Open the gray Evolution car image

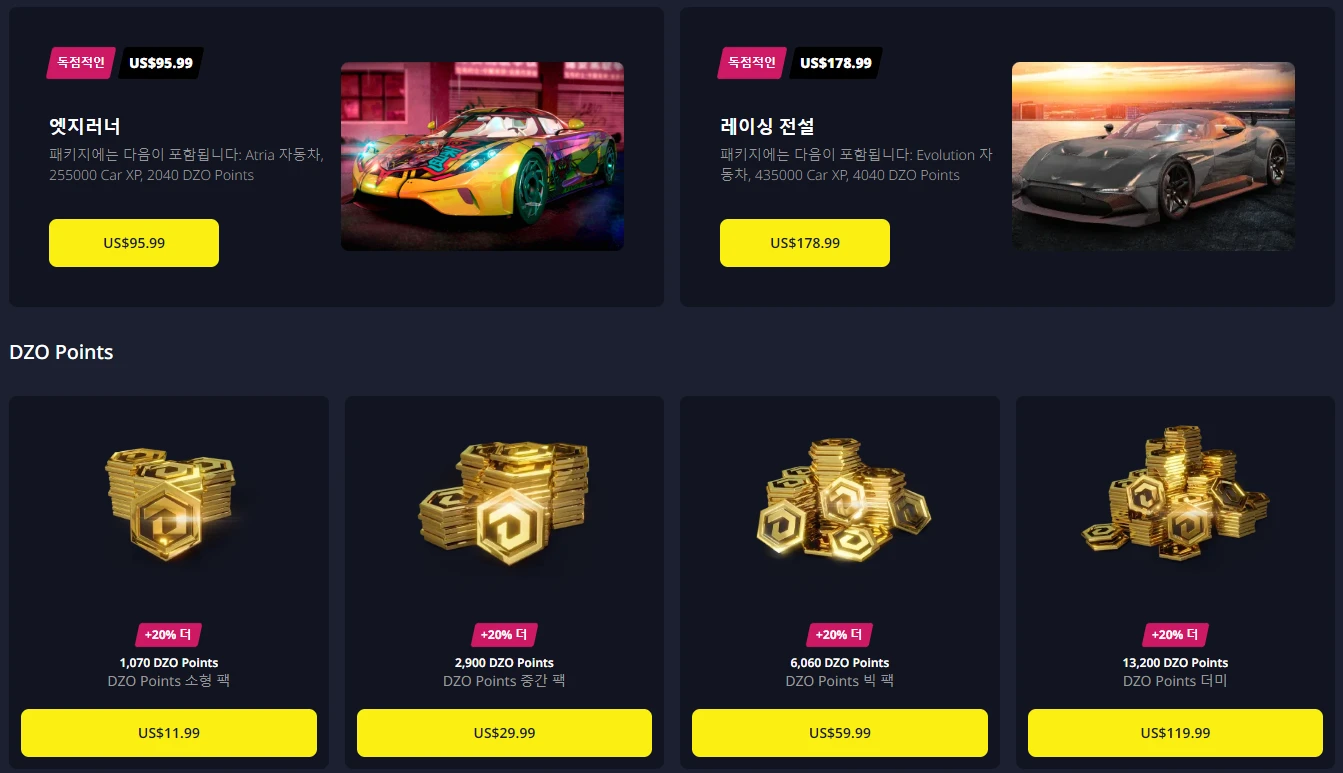tap(1153, 156)
